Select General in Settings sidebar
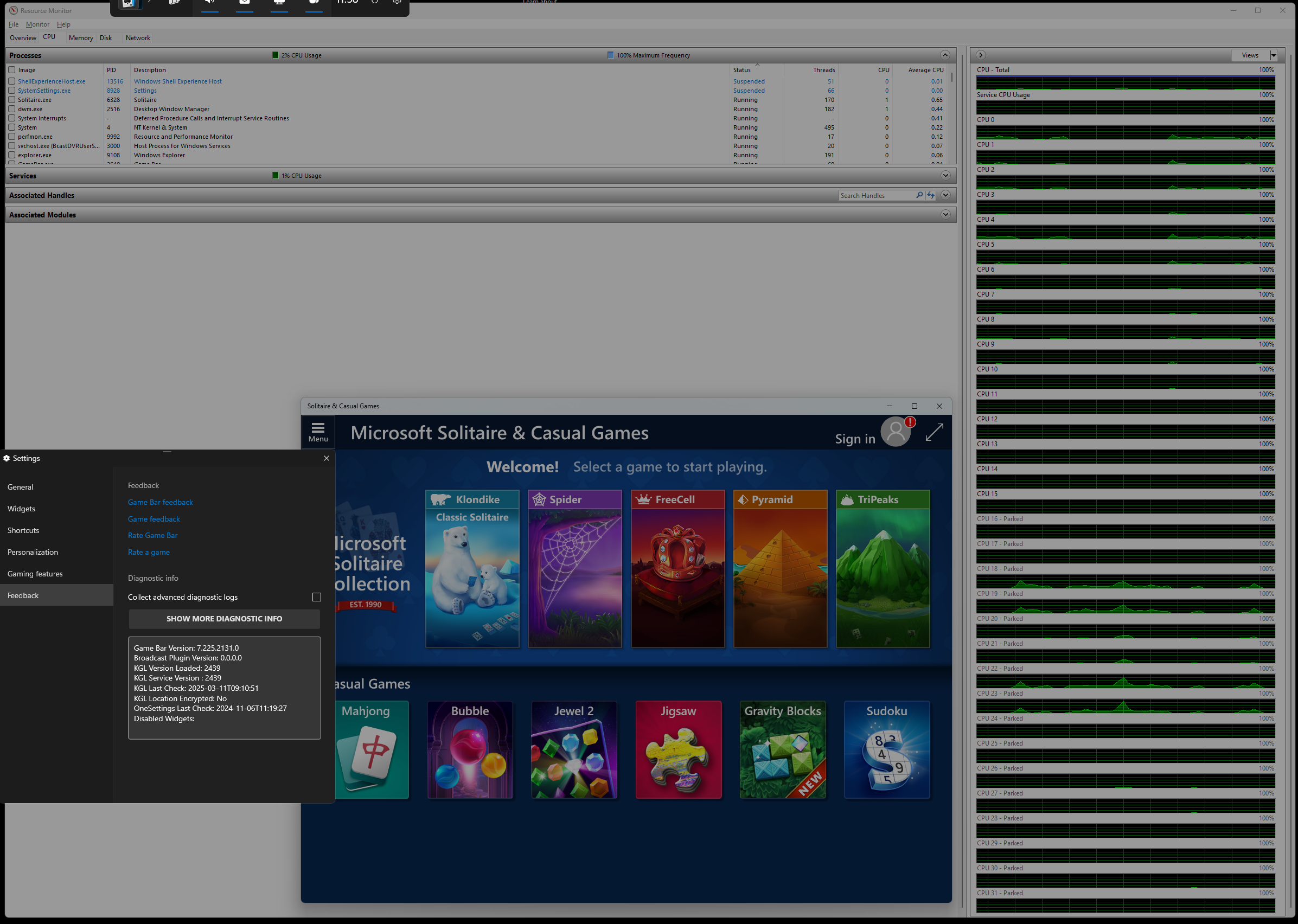 tap(56, 487)
